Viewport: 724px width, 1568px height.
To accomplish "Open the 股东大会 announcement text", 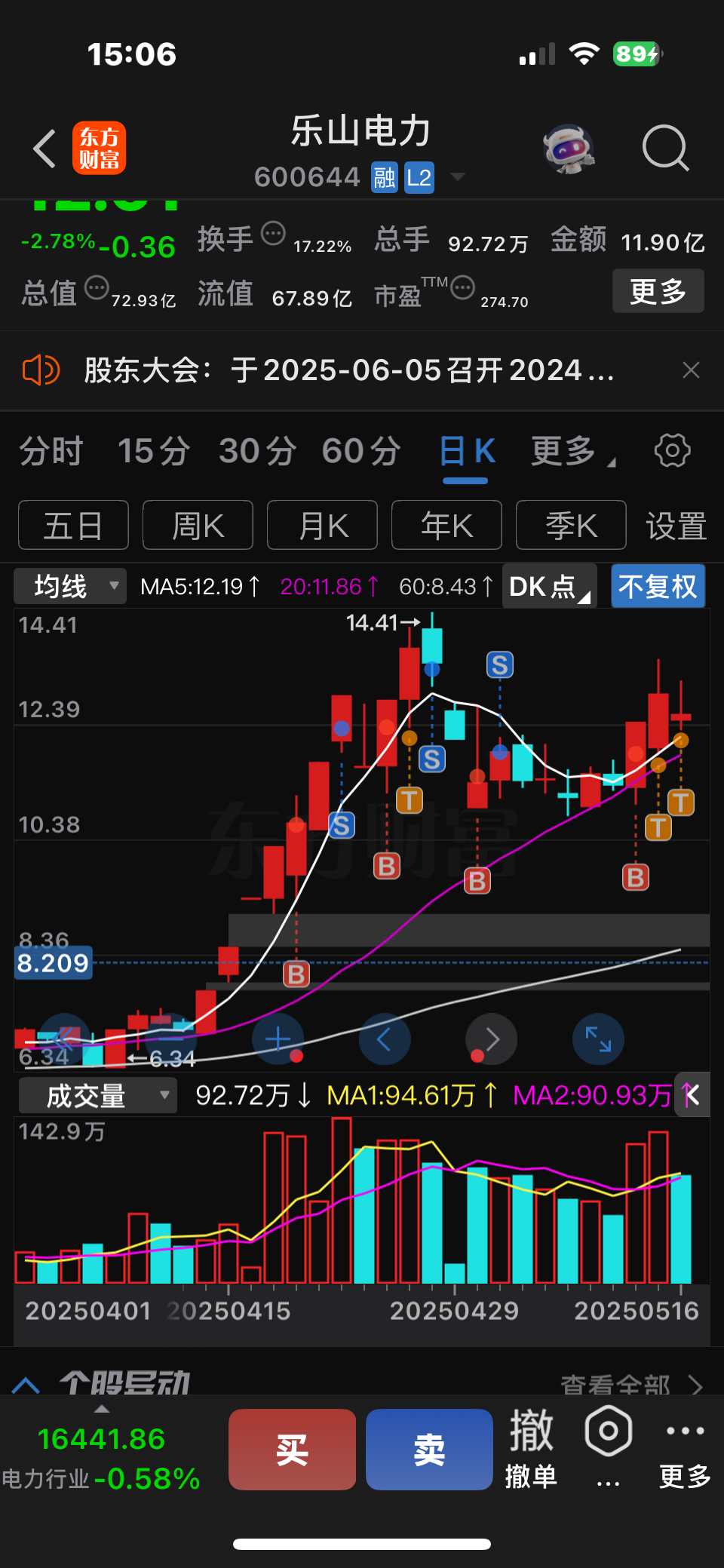I will [349, 370].
